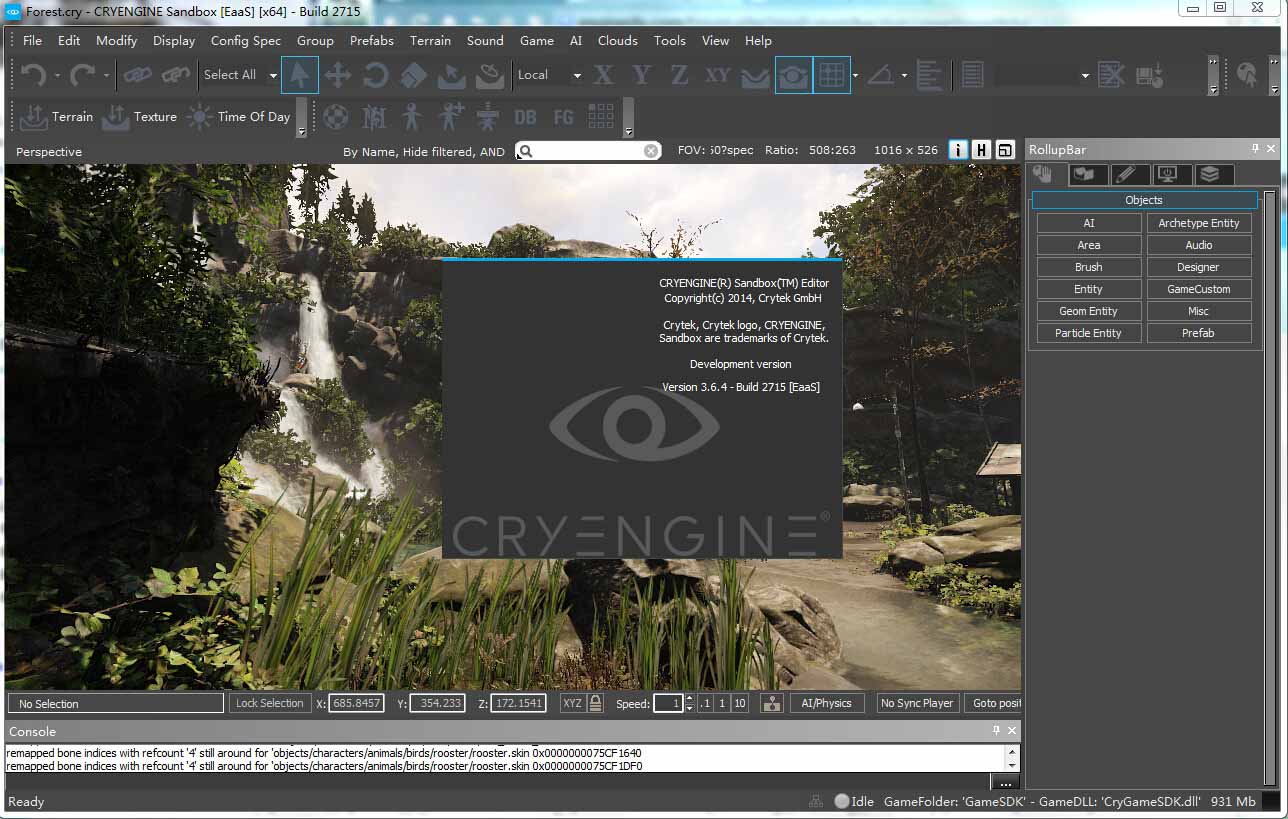
Task: Open the Select All filter dropdown
Action: 240,75
